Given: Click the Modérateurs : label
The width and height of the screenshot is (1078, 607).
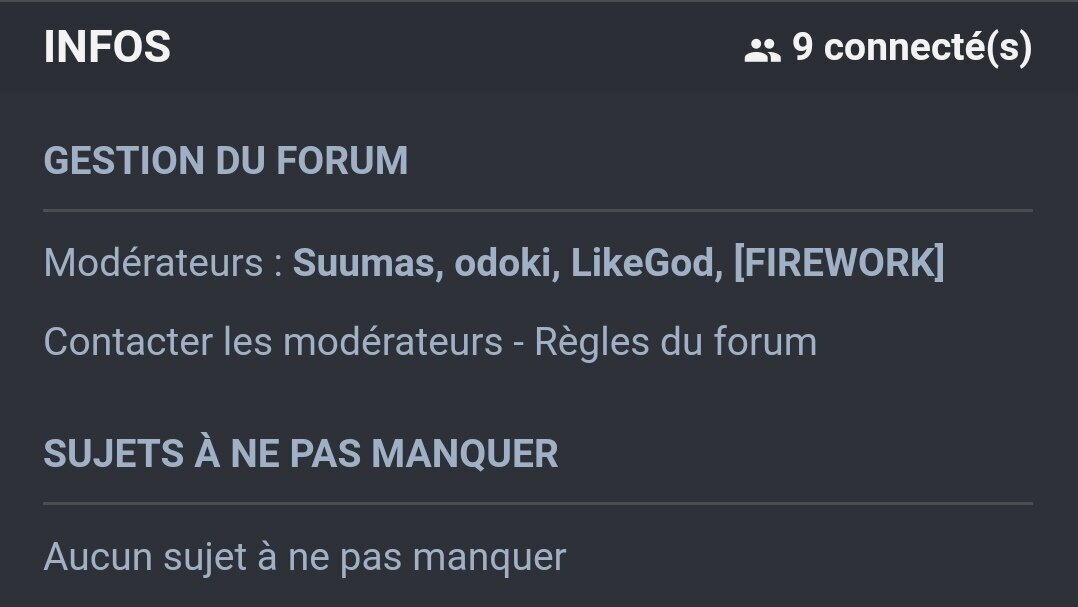Looking at the screenshot, I should coord(163,263).
